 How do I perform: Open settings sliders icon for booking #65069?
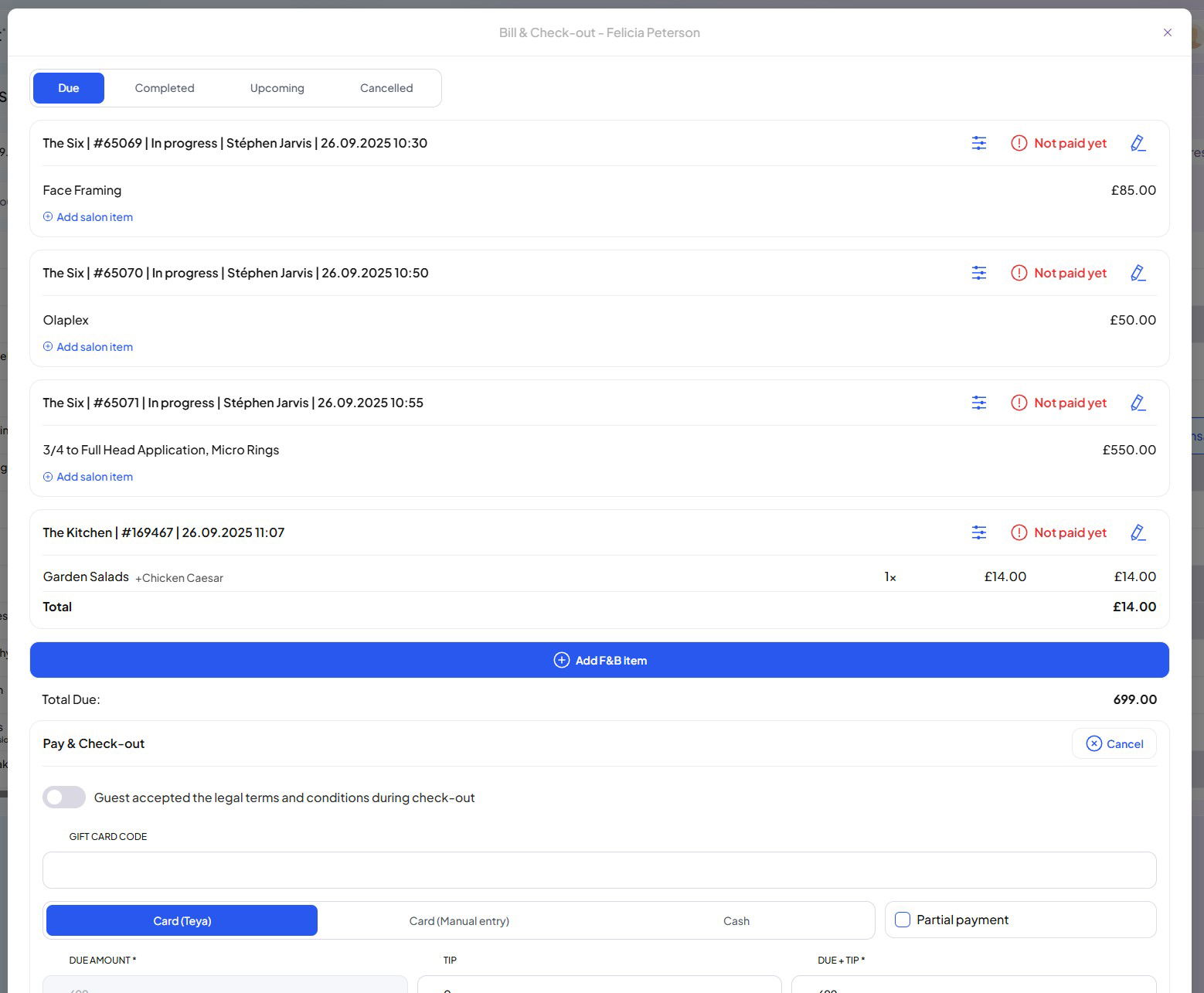tap(978, 143)
